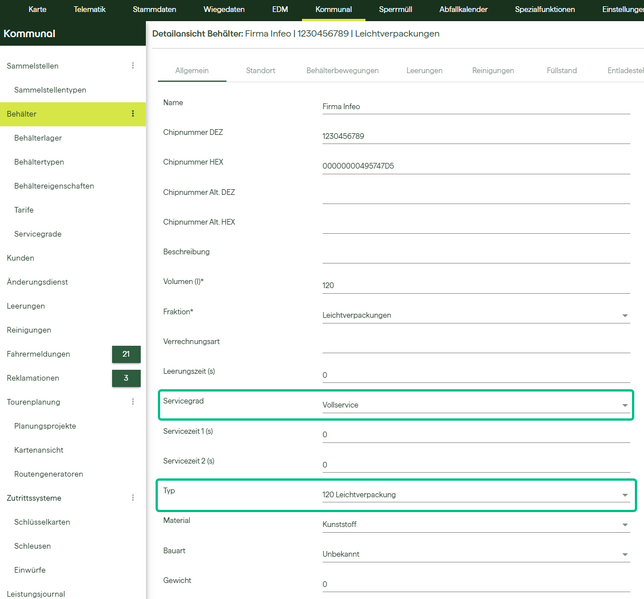The height and width of the screenshot is (599, 644).
Task: Switch to the Standort tab
Action: [x=260, y=71]
